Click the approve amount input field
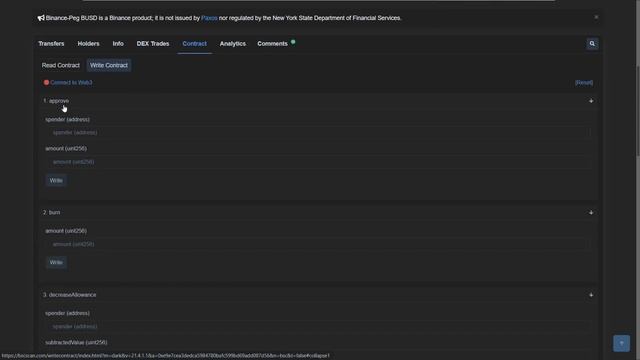This screenshot has width=640, height=360. click(318, 162)
